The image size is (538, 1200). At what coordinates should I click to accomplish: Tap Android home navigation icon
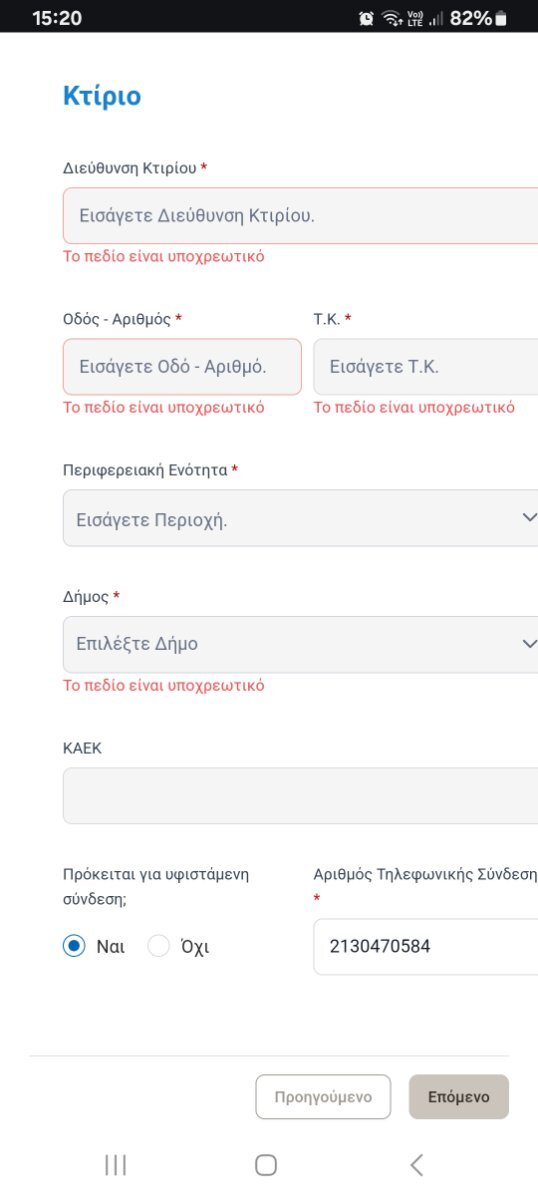(x=266, y=1164)
